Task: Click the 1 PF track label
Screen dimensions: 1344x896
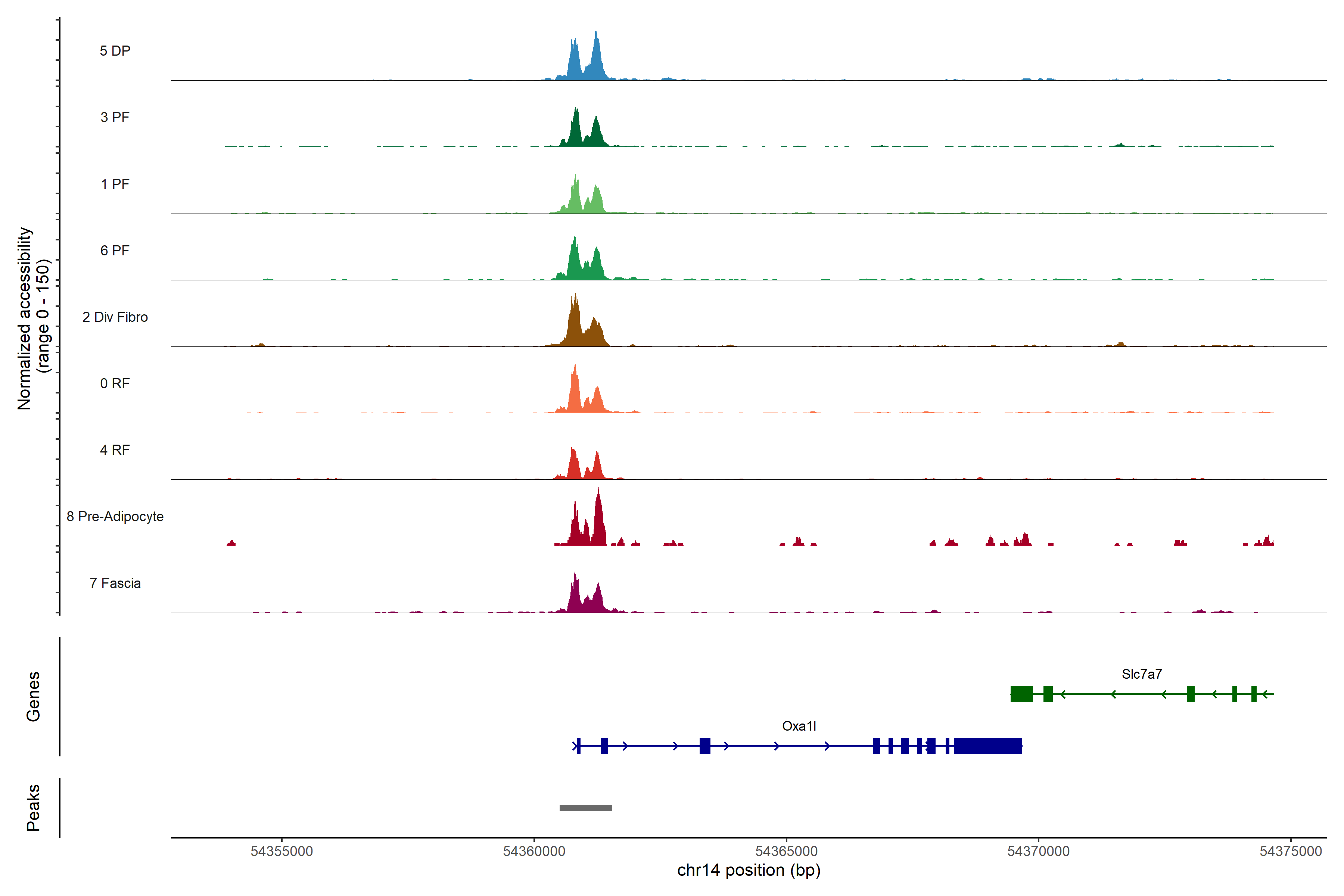Action: (x=115, y=184)
